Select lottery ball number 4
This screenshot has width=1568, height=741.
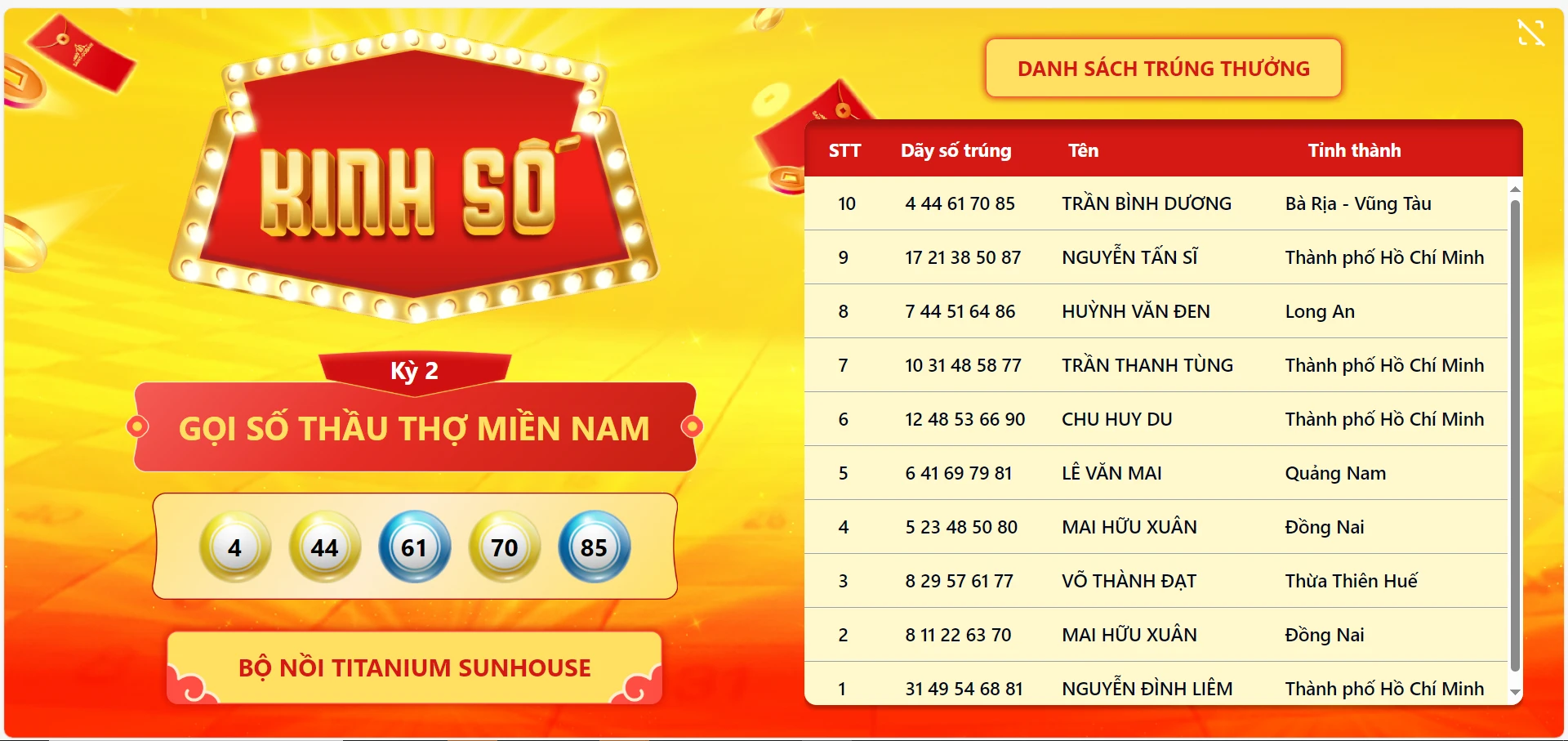coord(234,547)
